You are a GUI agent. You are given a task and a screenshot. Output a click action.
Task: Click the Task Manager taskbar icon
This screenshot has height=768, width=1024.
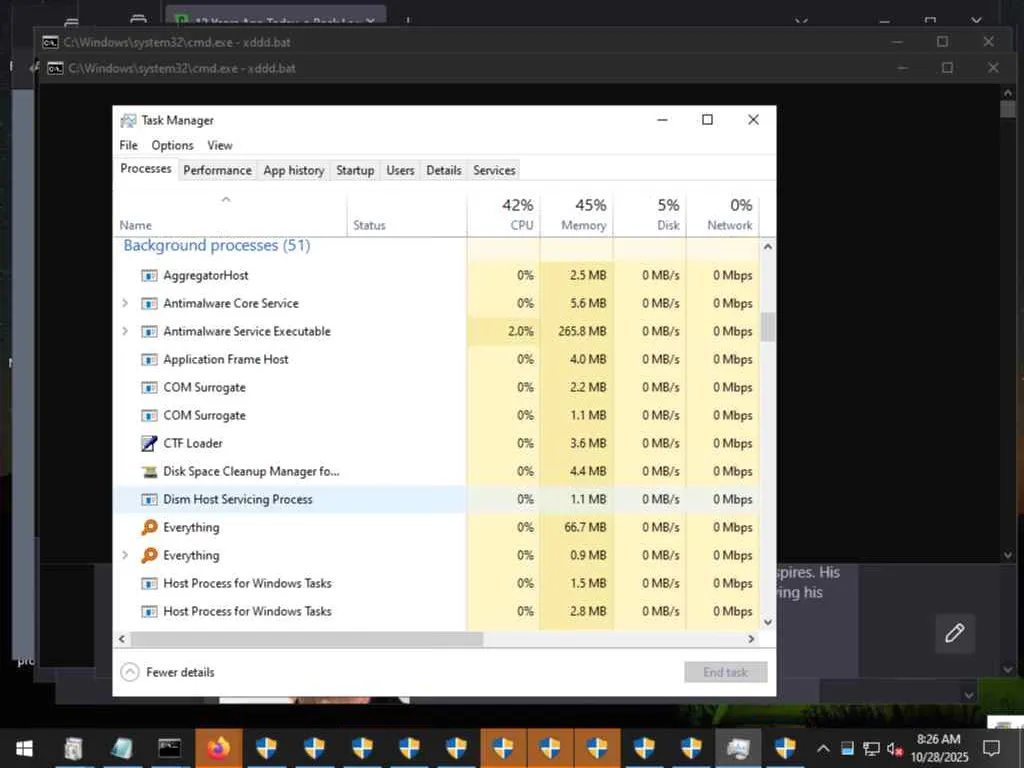click(x=737, y=748)
